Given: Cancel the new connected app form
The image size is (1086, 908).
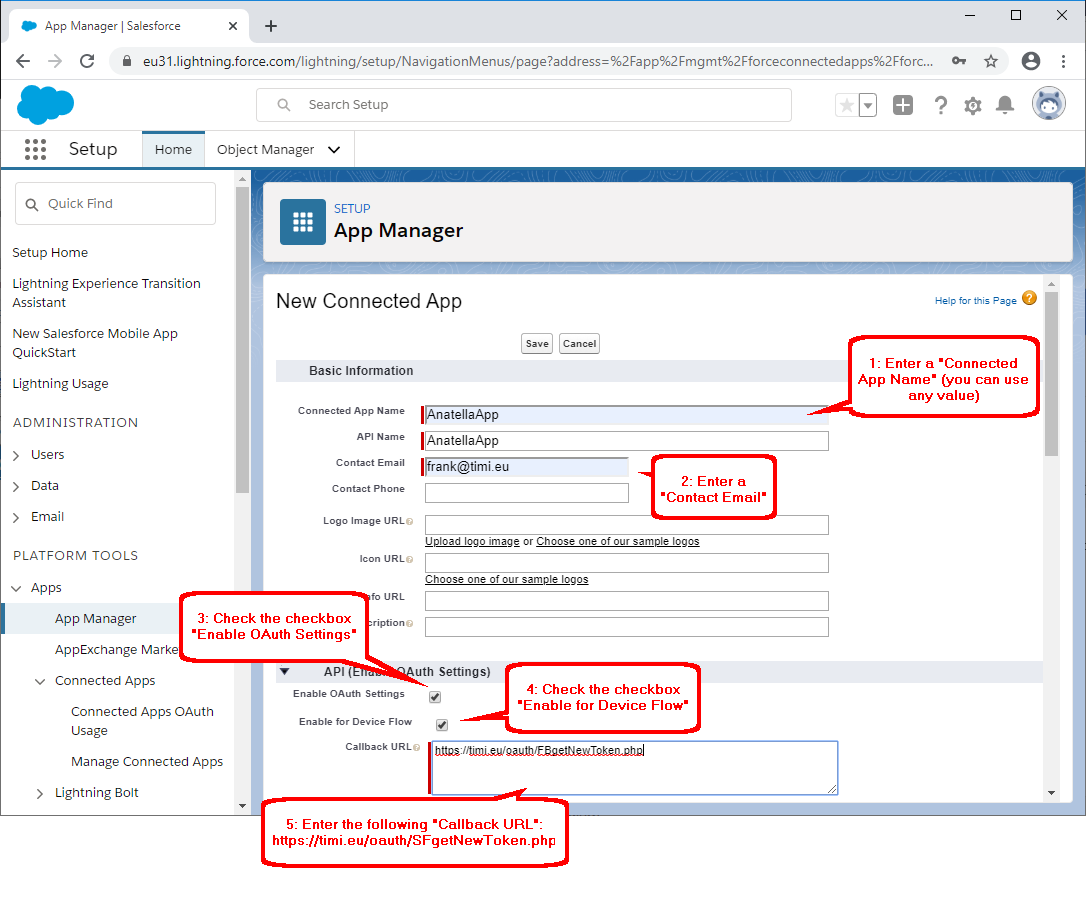Looking at the screenshot, I should point(579,344).
